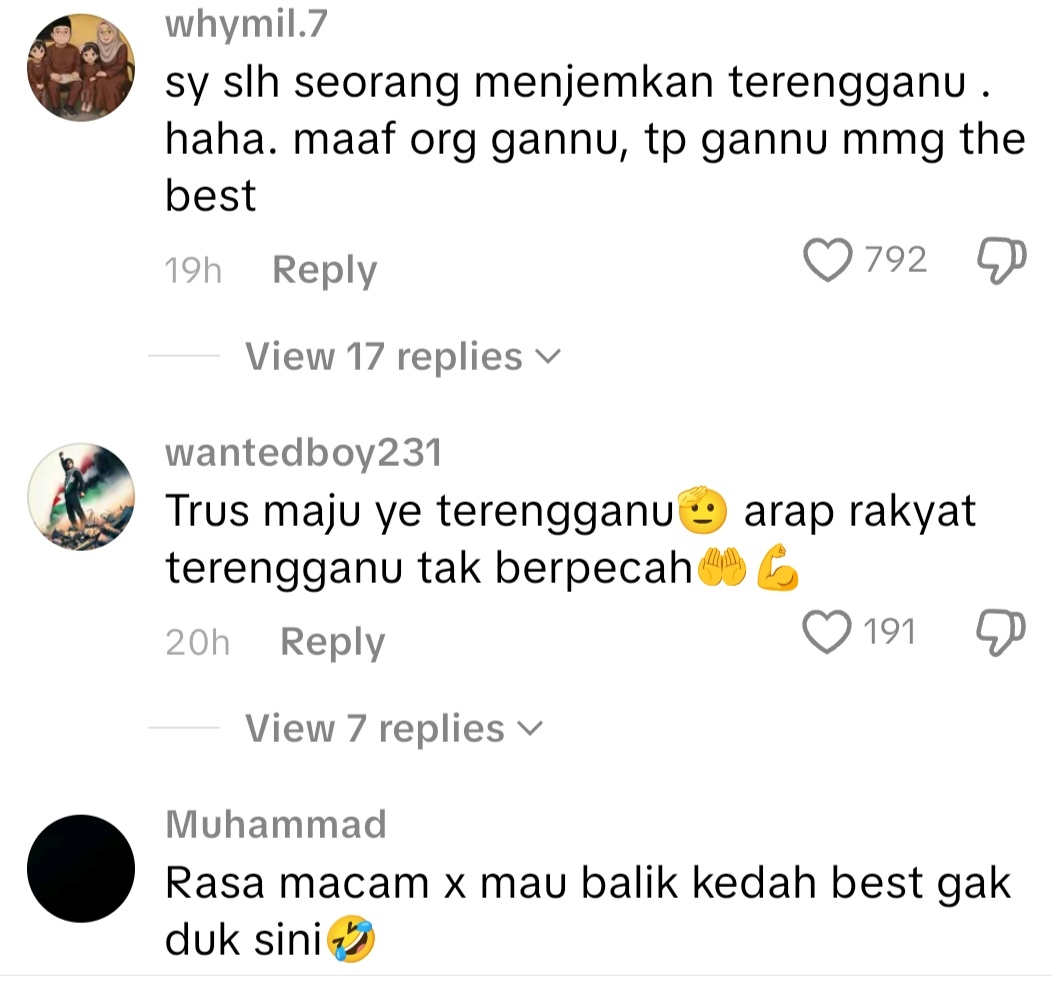Image resolution: width=1052 pixels, height=982 pixels.
Task: Open the whymil.7 username link
Action: [x=246, y=24]
